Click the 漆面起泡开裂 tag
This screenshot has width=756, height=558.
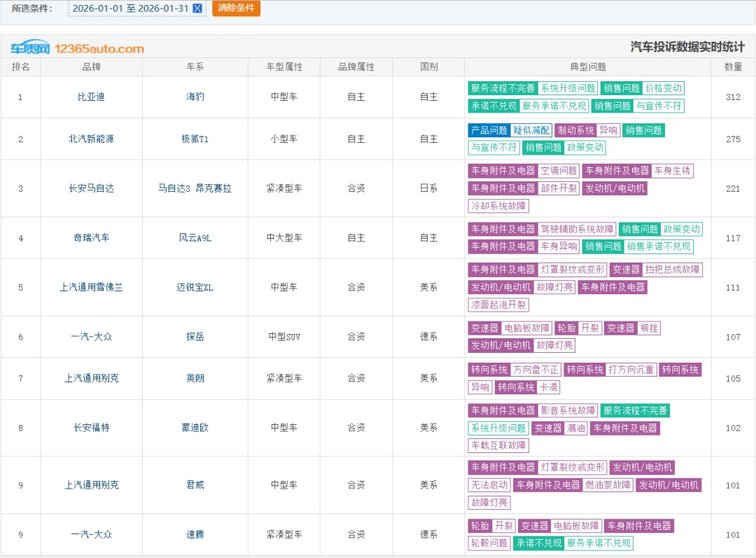[498, 304]
